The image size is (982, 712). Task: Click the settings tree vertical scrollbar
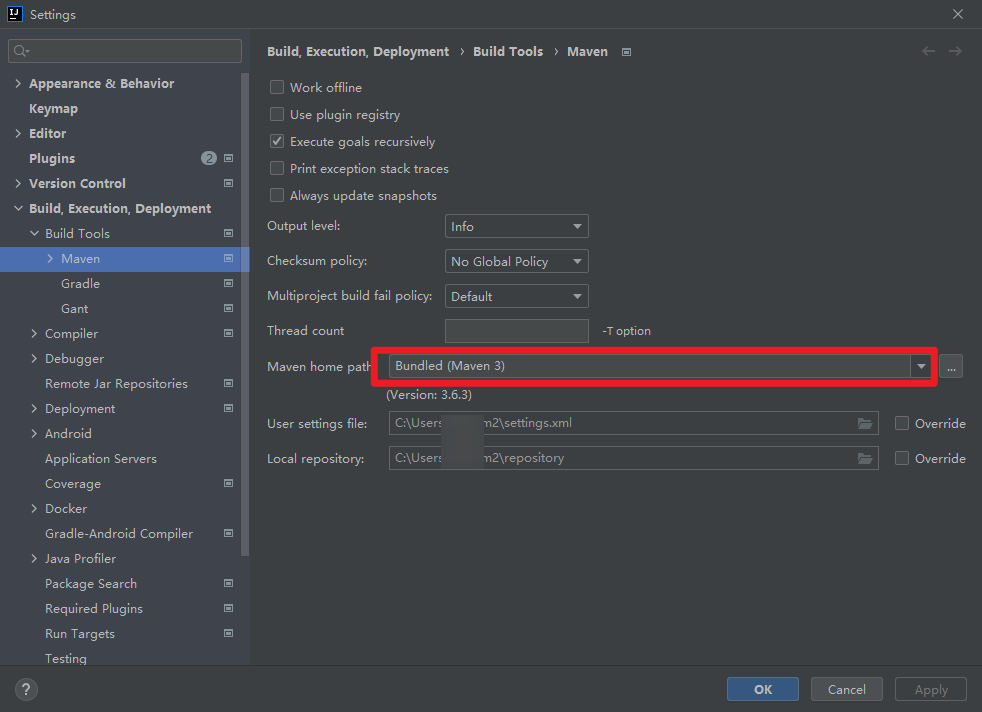[x=245, y=313]
